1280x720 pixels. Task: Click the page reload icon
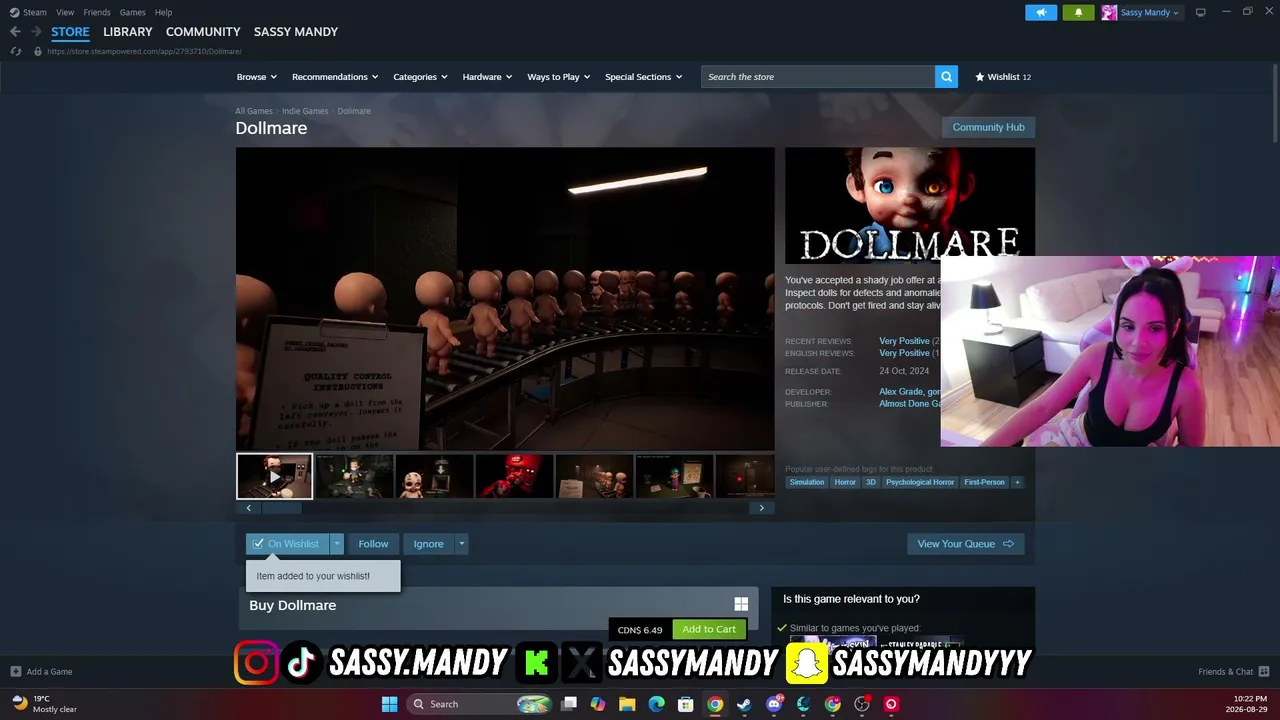pyautogui.click(x=15, y=51)
